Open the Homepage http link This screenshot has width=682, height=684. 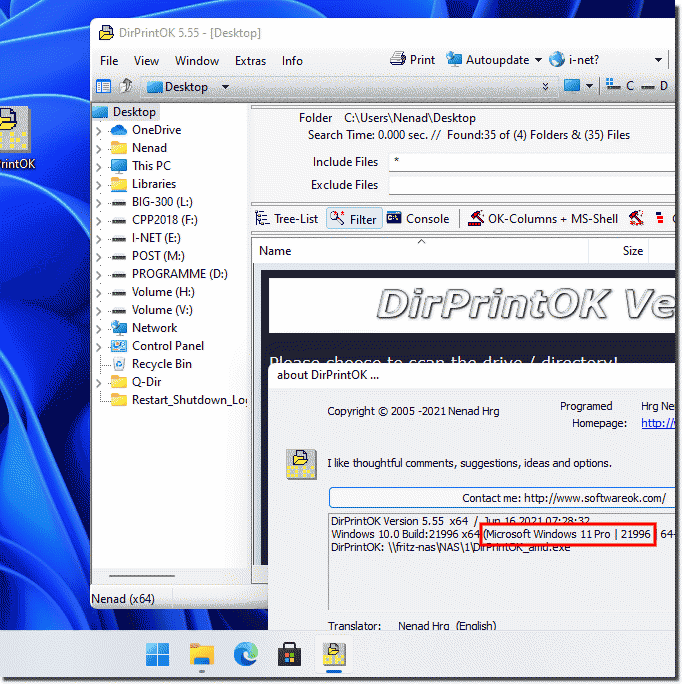[x=658, y=423]
